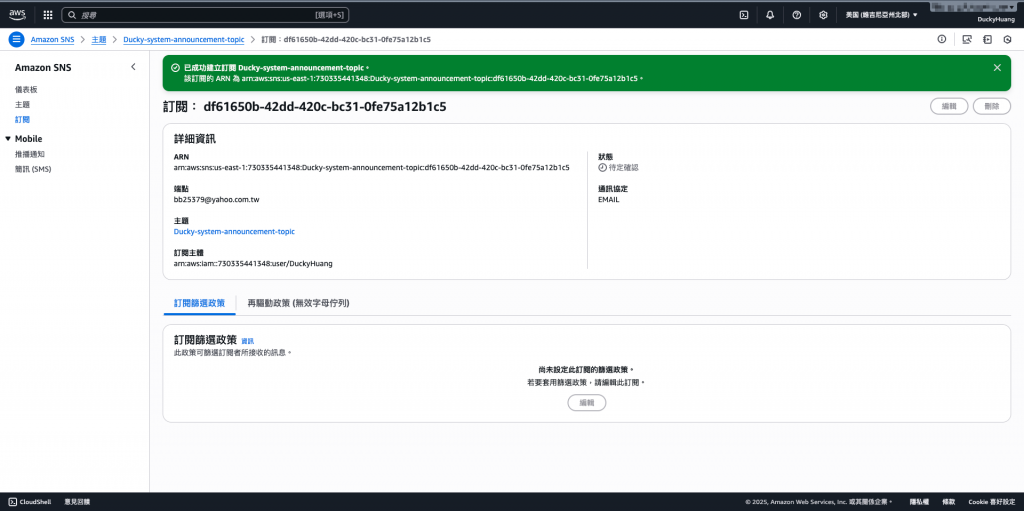Open 簡訊 (SMS) in the sidebar
Viewport: 1024px width, 511px height.
tap(33, 169)
